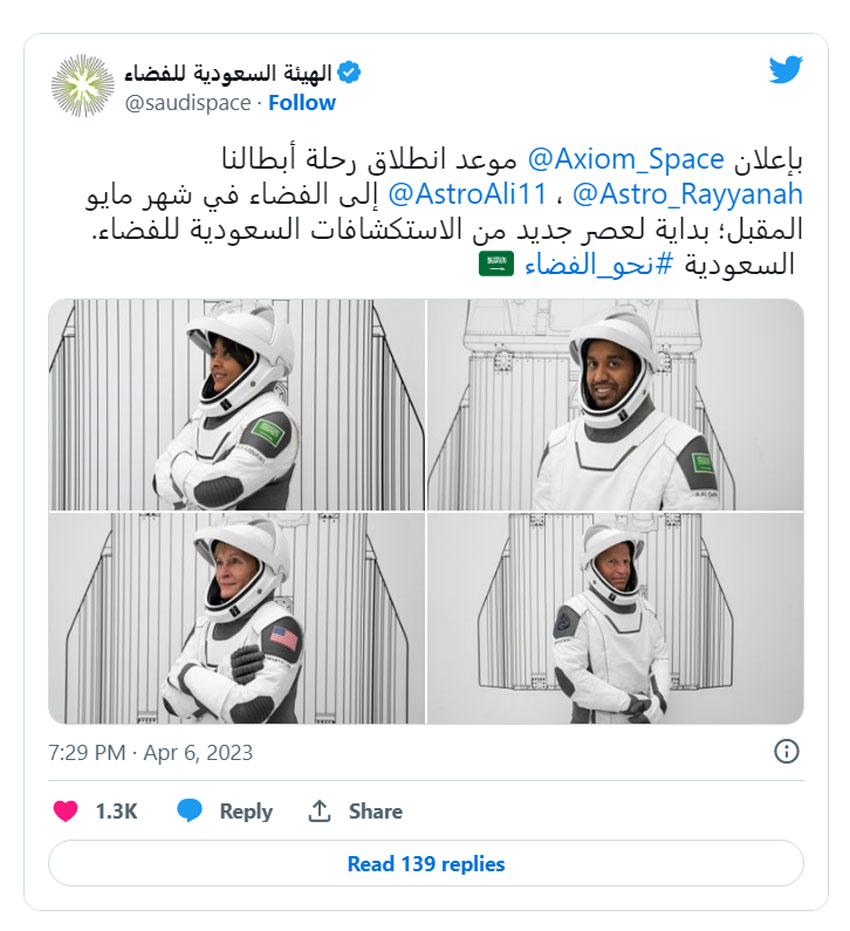Image resolution: width=850 pixels, height=931 pixels.
Task: Like the tweet with the heart icon
Action: 66,811
